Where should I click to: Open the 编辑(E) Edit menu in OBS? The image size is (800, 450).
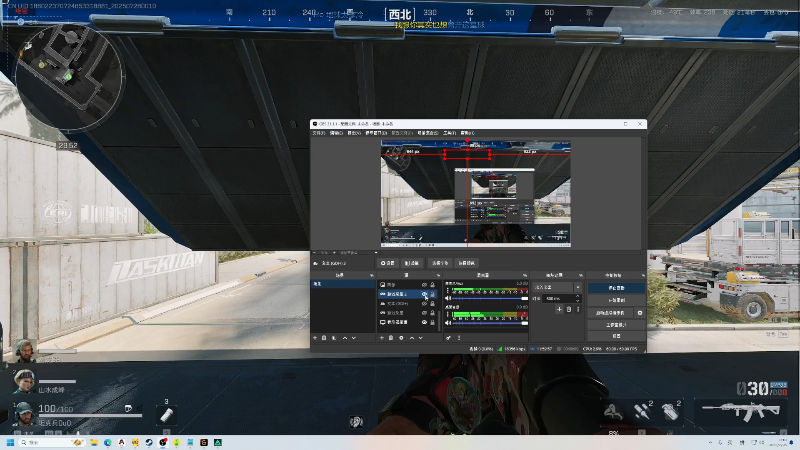[336, 133]
